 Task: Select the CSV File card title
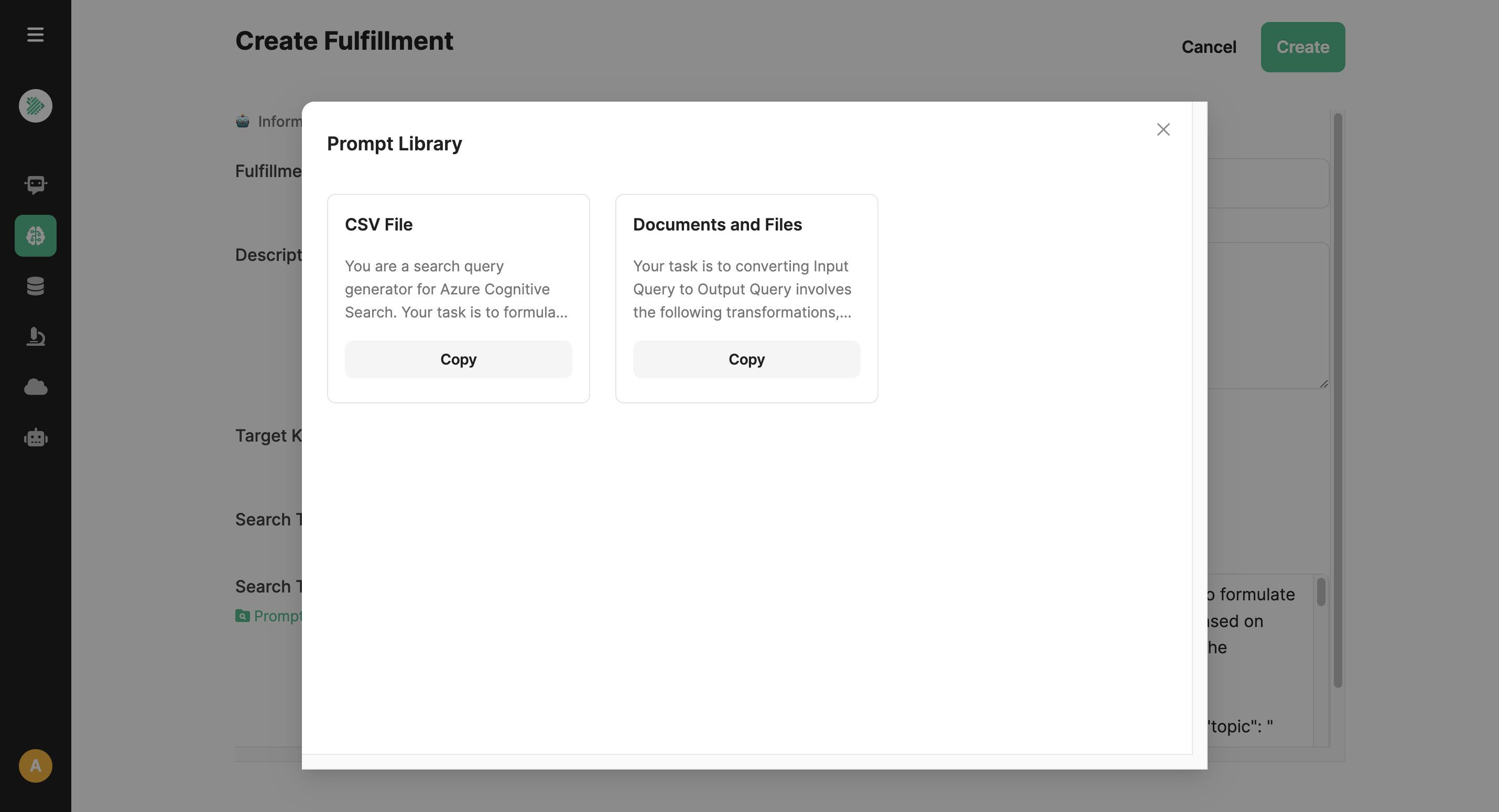(x=378, y=225)
